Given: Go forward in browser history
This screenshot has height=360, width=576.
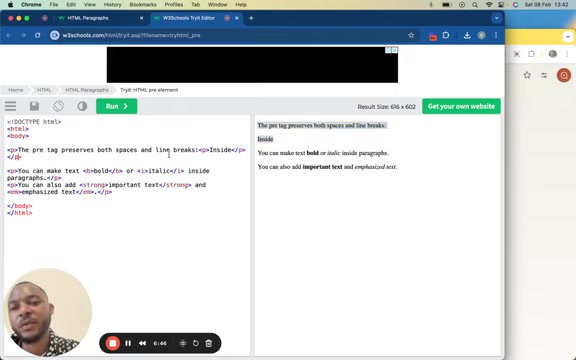Looking at the screenshot, I should click(x=23, y=35).
